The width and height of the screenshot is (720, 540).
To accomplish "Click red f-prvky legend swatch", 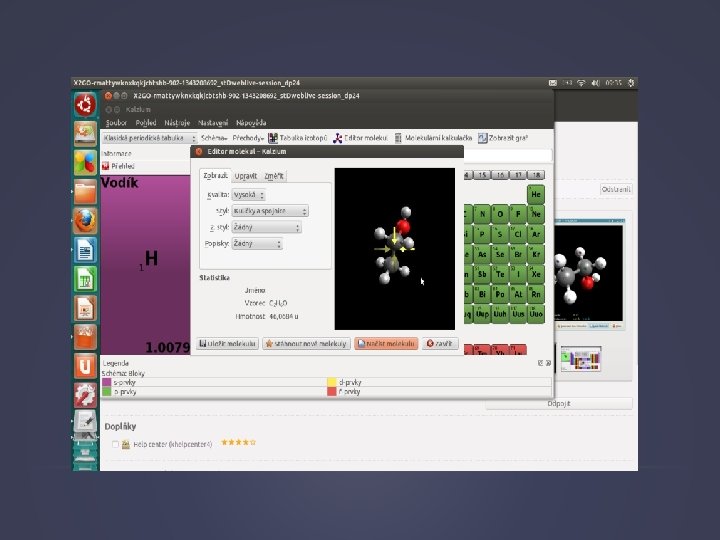I will coord(332,392).
